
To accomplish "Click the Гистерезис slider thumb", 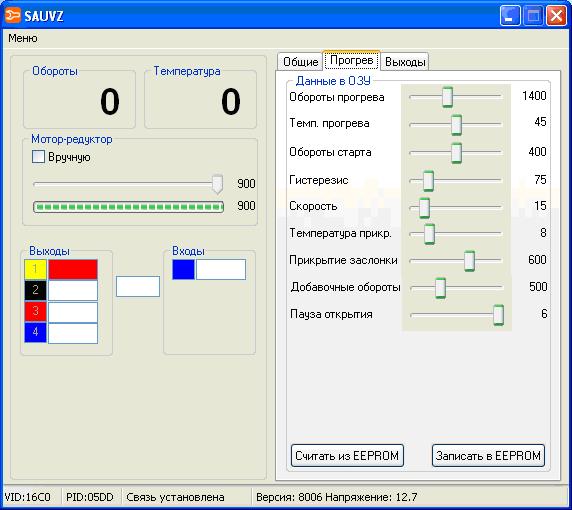I will pyautogui.click(x=428, y=181).
